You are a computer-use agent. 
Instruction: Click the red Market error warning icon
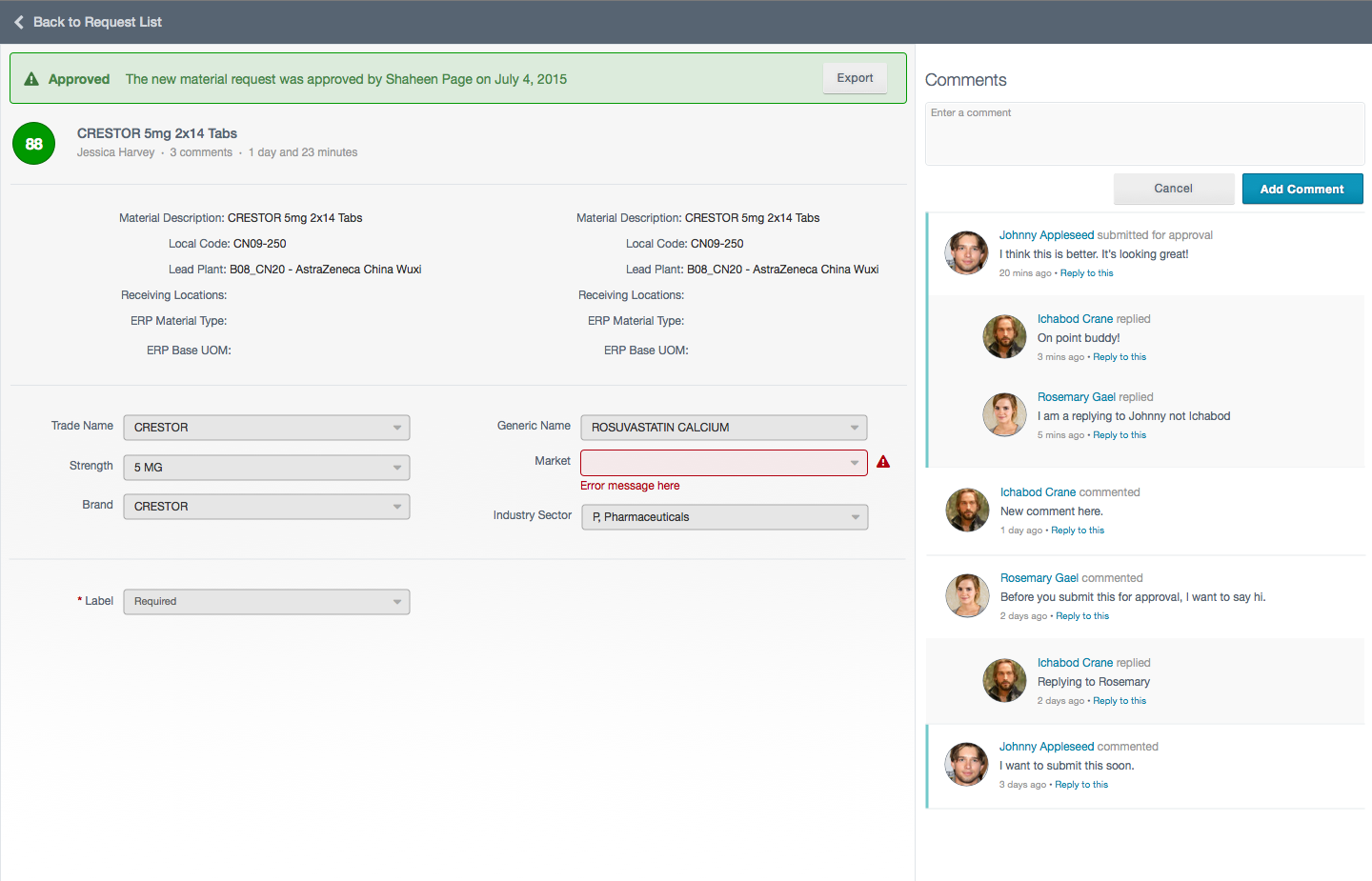[883, 462]
